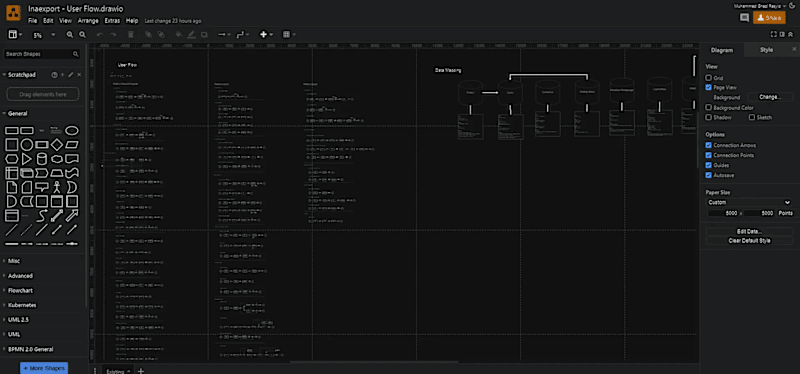The height and width of the screenshot is (374, 800).
Task: Select the triangle shape in General
Action: coord(27,159)
